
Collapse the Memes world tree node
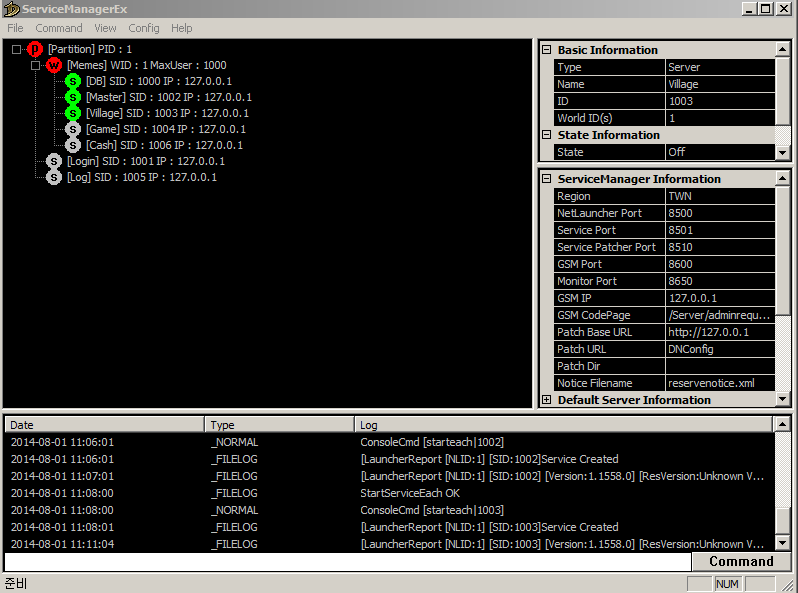(x=35, y=65)
